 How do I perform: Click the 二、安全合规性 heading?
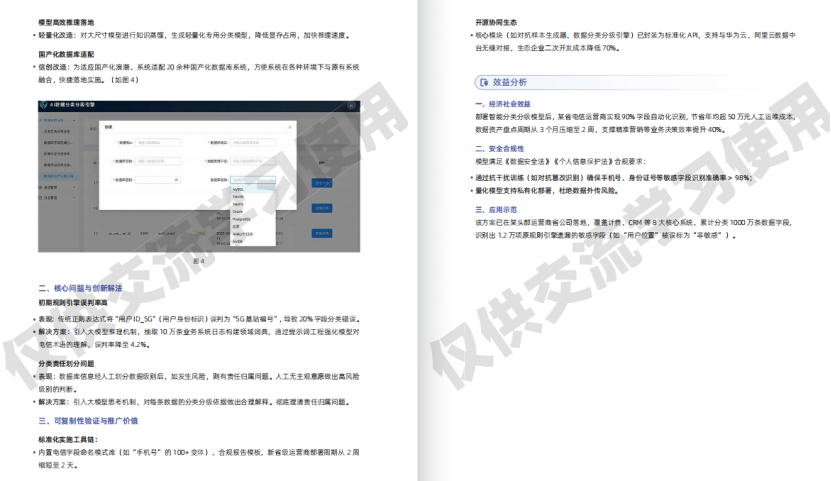click(x=500, y=148)
